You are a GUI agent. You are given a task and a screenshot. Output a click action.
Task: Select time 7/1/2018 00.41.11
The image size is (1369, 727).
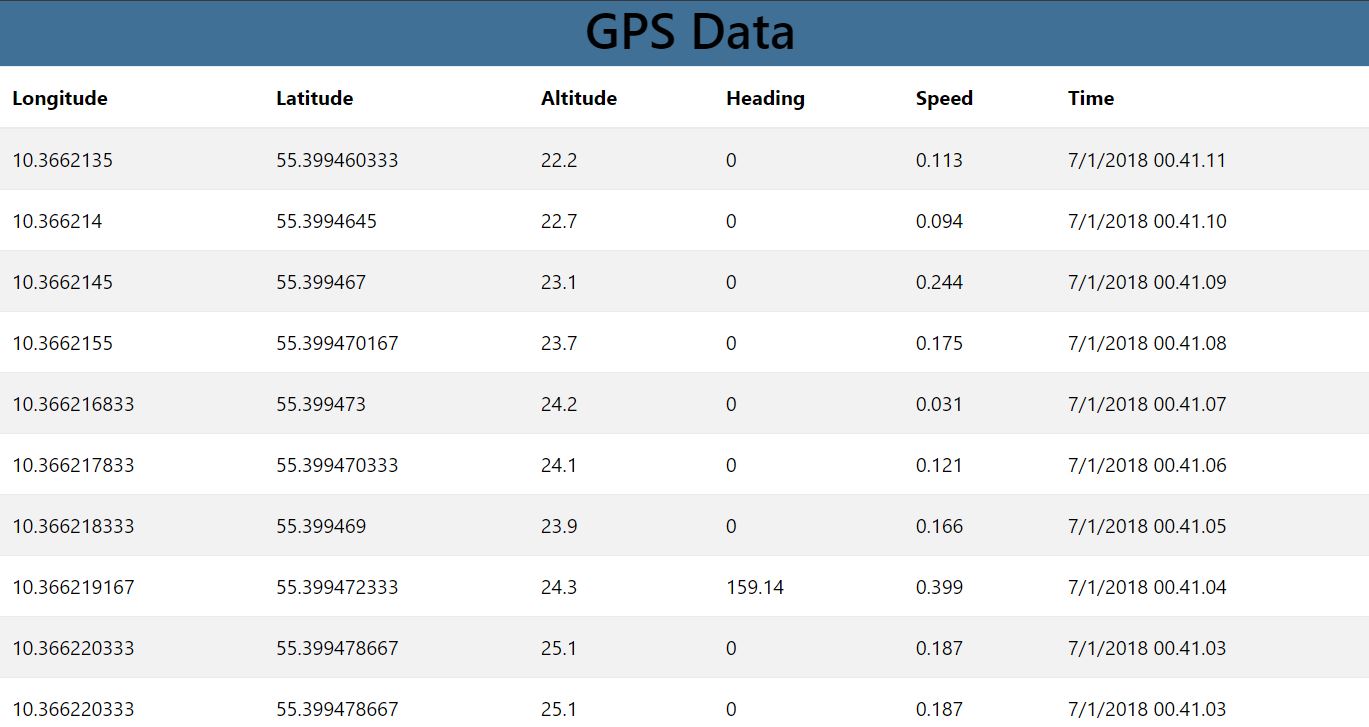click(x=1147, y=160)
